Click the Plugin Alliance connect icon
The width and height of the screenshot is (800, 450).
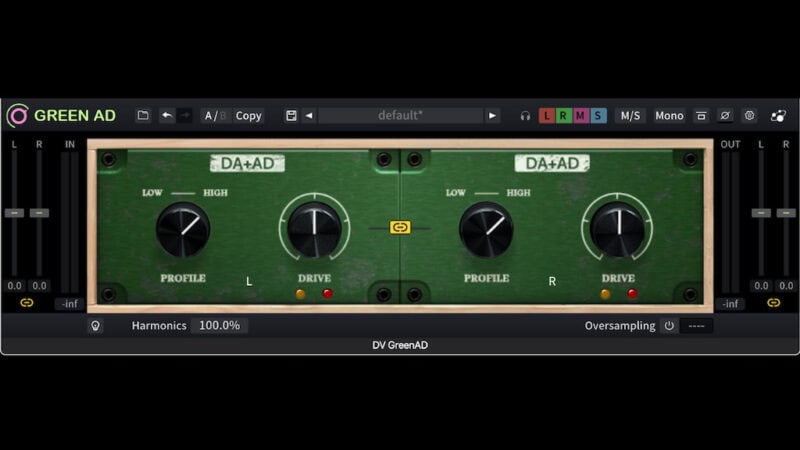pyautogui.click(x=779, y=116)
